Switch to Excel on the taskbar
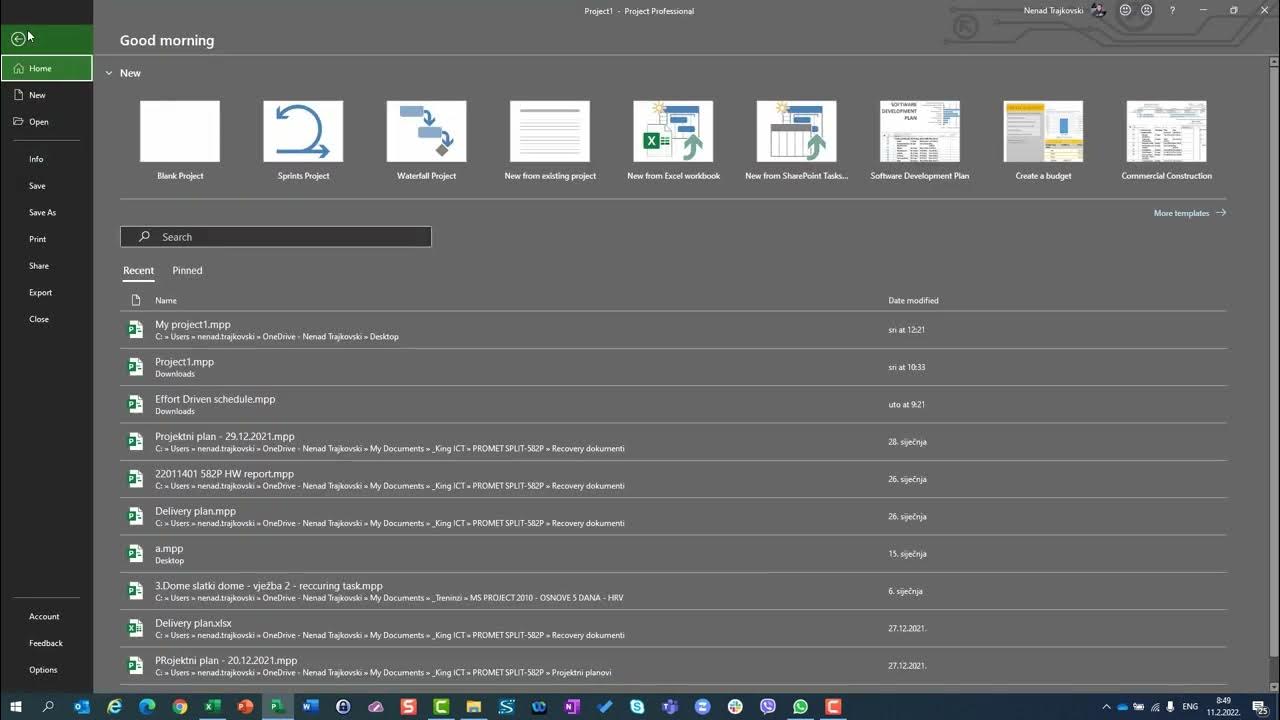 [212, 706]
